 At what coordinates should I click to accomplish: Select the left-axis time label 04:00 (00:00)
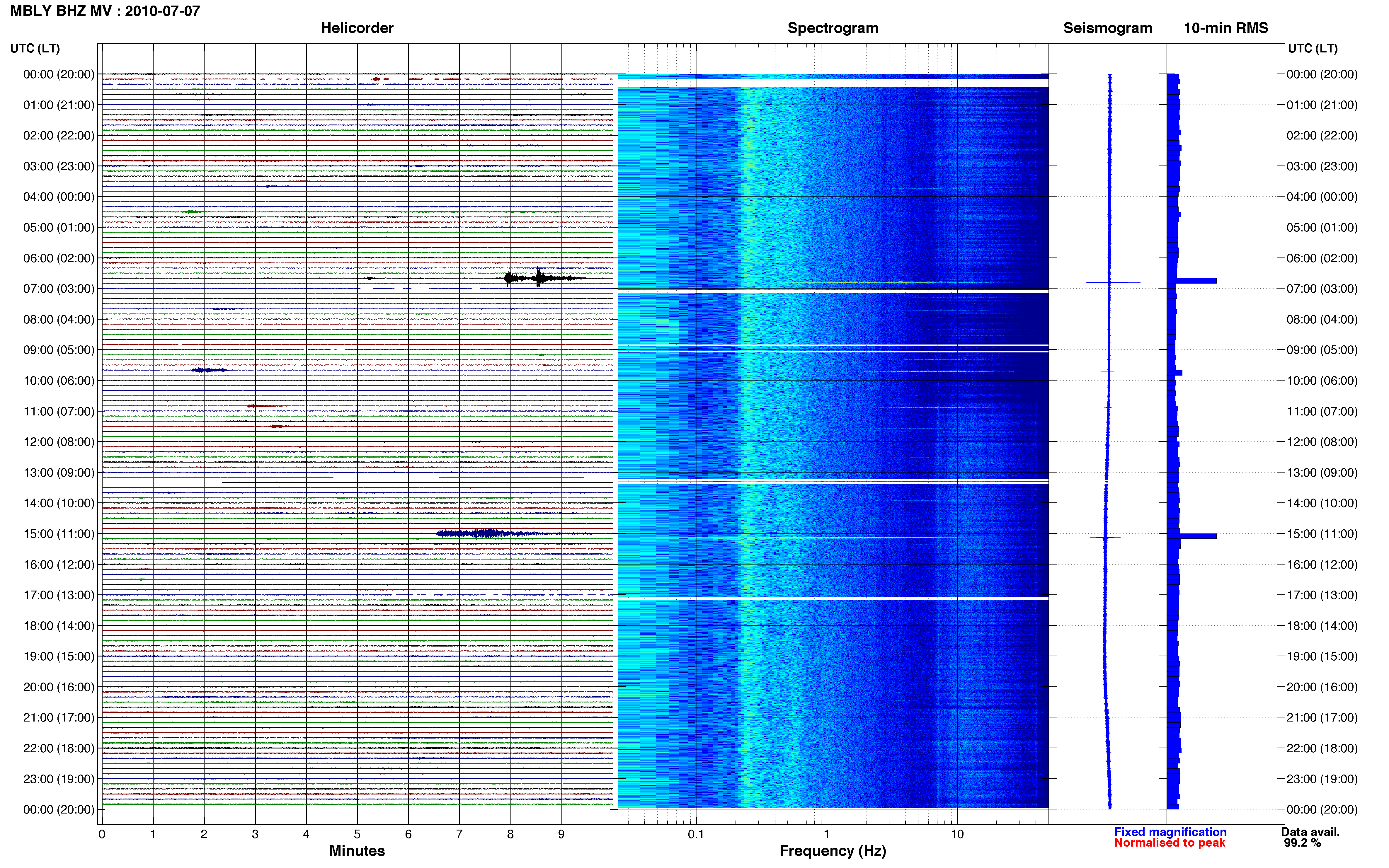[59, 197]
